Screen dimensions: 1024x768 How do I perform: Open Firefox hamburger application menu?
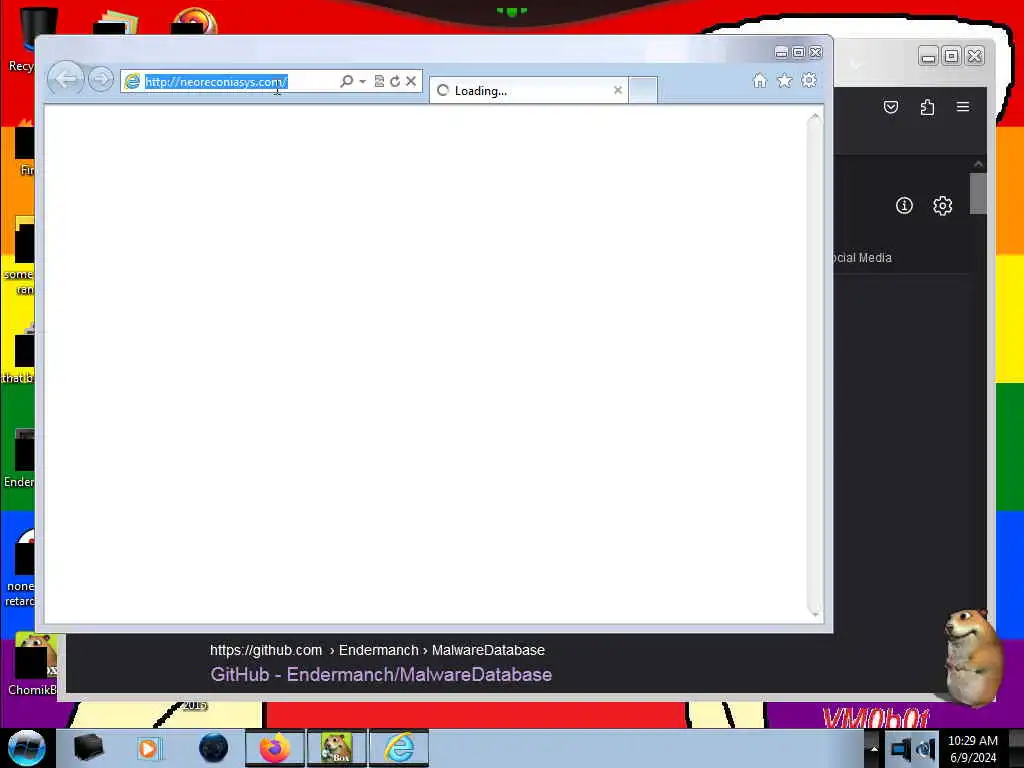(x=963, y=106)
